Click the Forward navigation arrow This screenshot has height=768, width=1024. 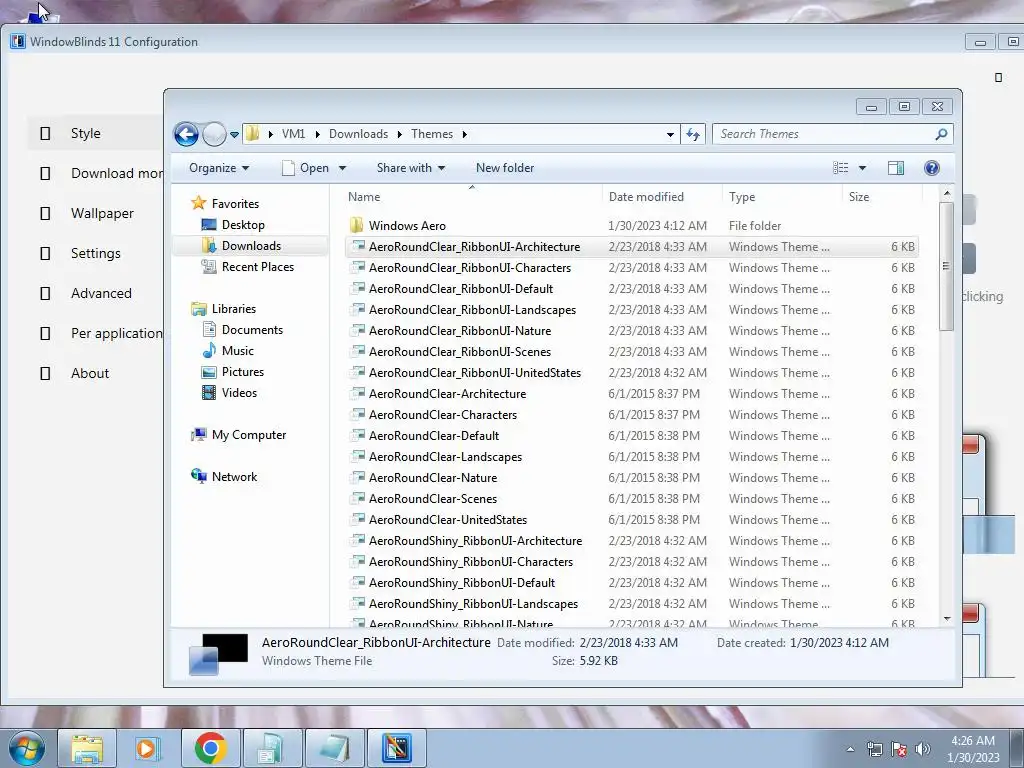[x=214, y=135]
